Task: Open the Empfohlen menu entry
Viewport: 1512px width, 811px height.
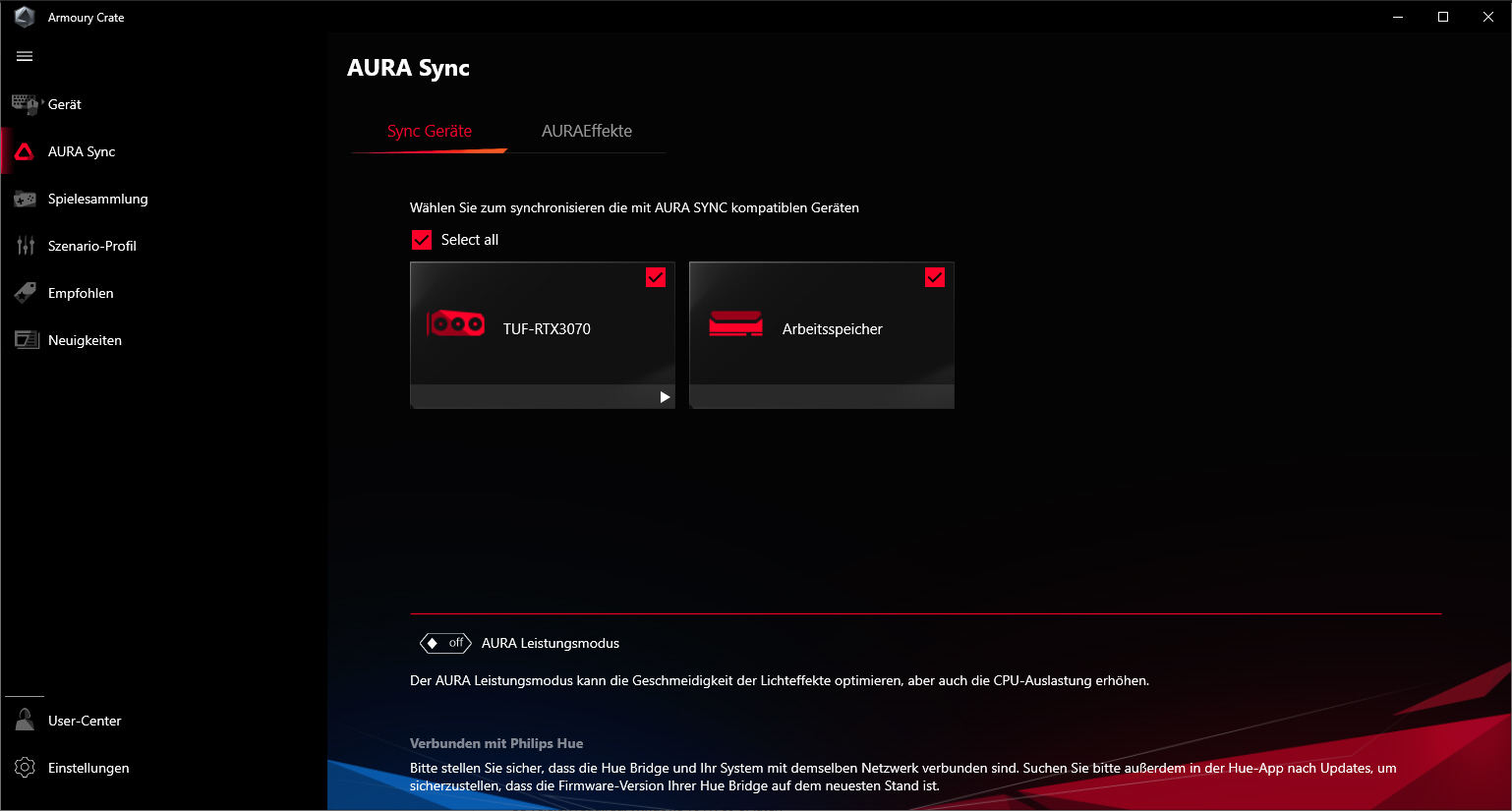Action: click(163, 293)
